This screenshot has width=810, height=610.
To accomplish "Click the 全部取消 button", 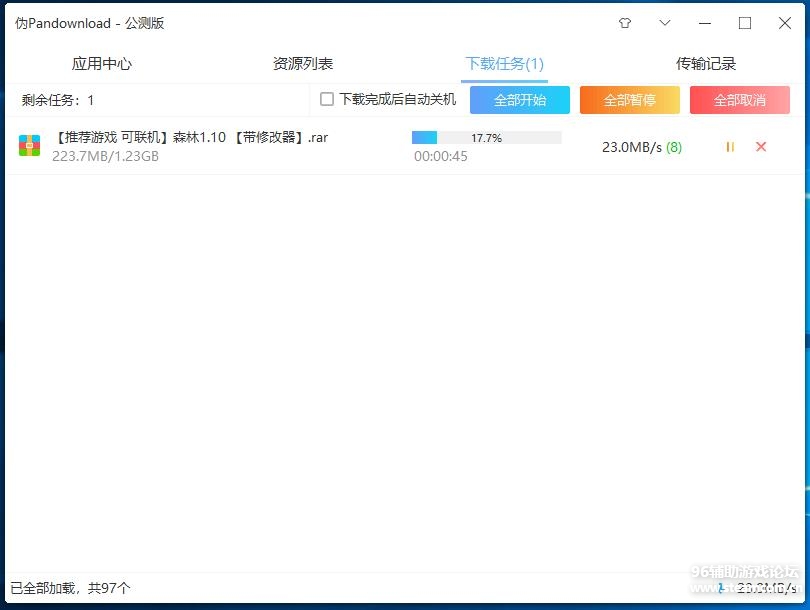I will [x=740, y=100].
